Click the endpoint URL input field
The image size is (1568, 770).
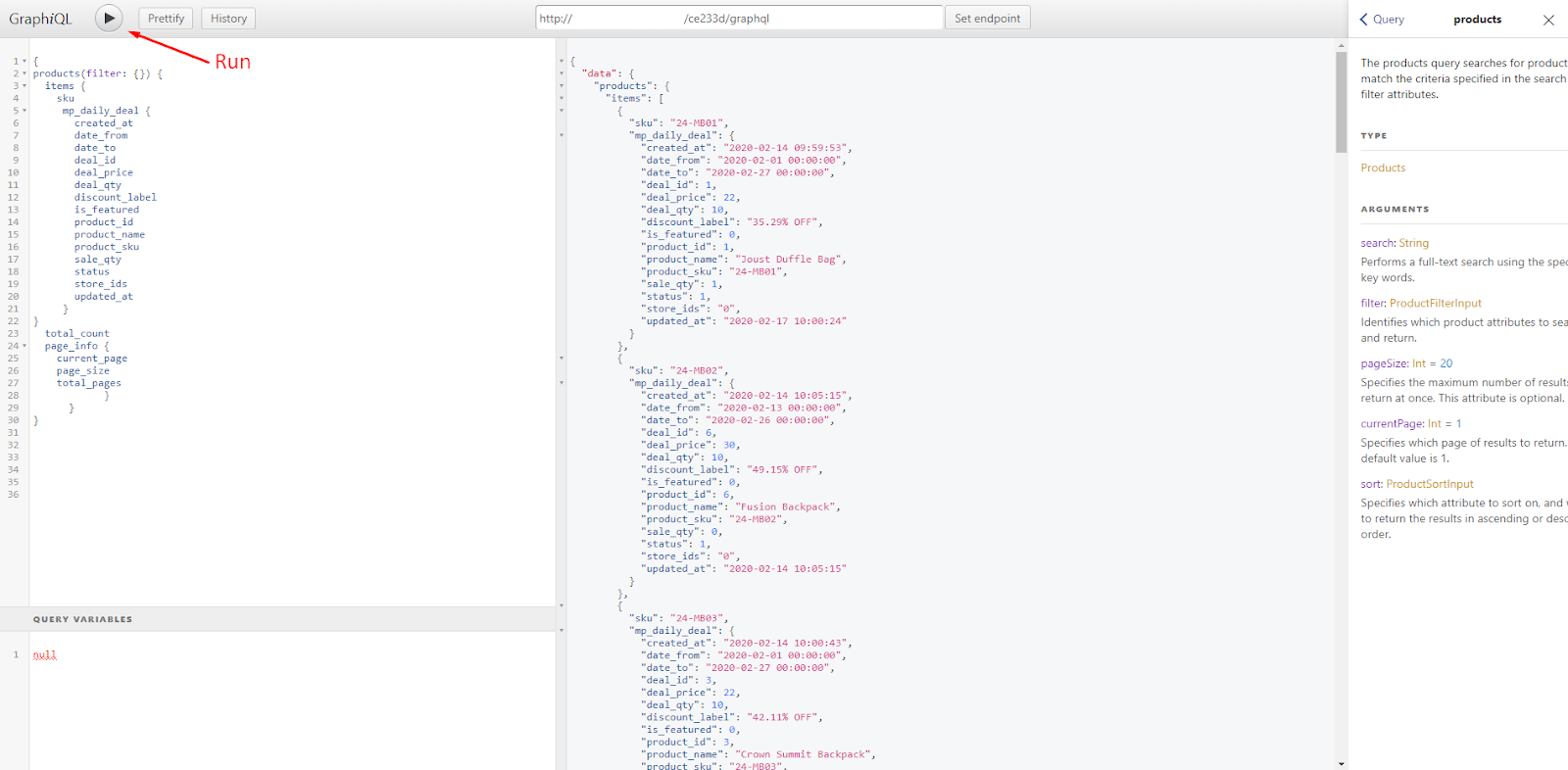pyautogui.click(x=739, y=18)
